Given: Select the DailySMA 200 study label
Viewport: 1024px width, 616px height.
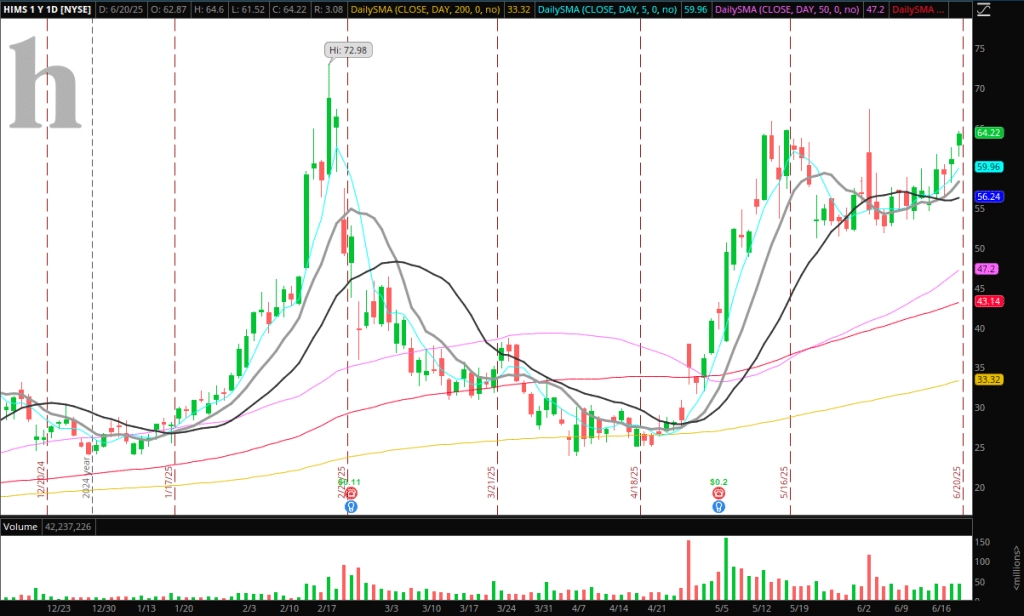Looking at the screenshot, I should (426, 10).
